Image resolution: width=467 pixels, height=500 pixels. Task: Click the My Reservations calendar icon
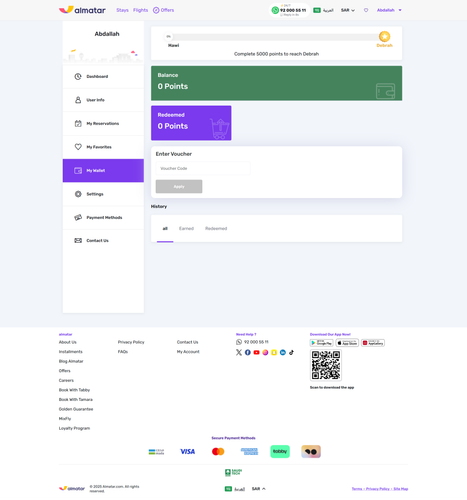pos(78,123)
